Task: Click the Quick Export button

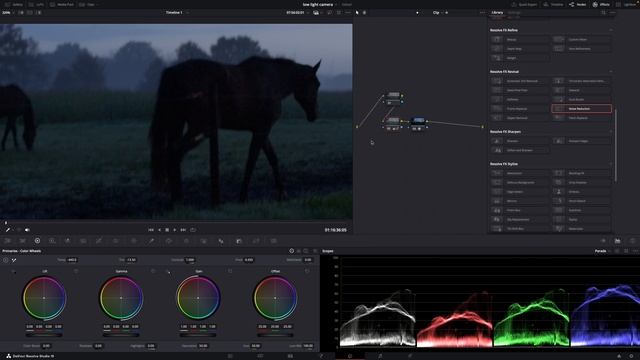Action: pos(524,4)
